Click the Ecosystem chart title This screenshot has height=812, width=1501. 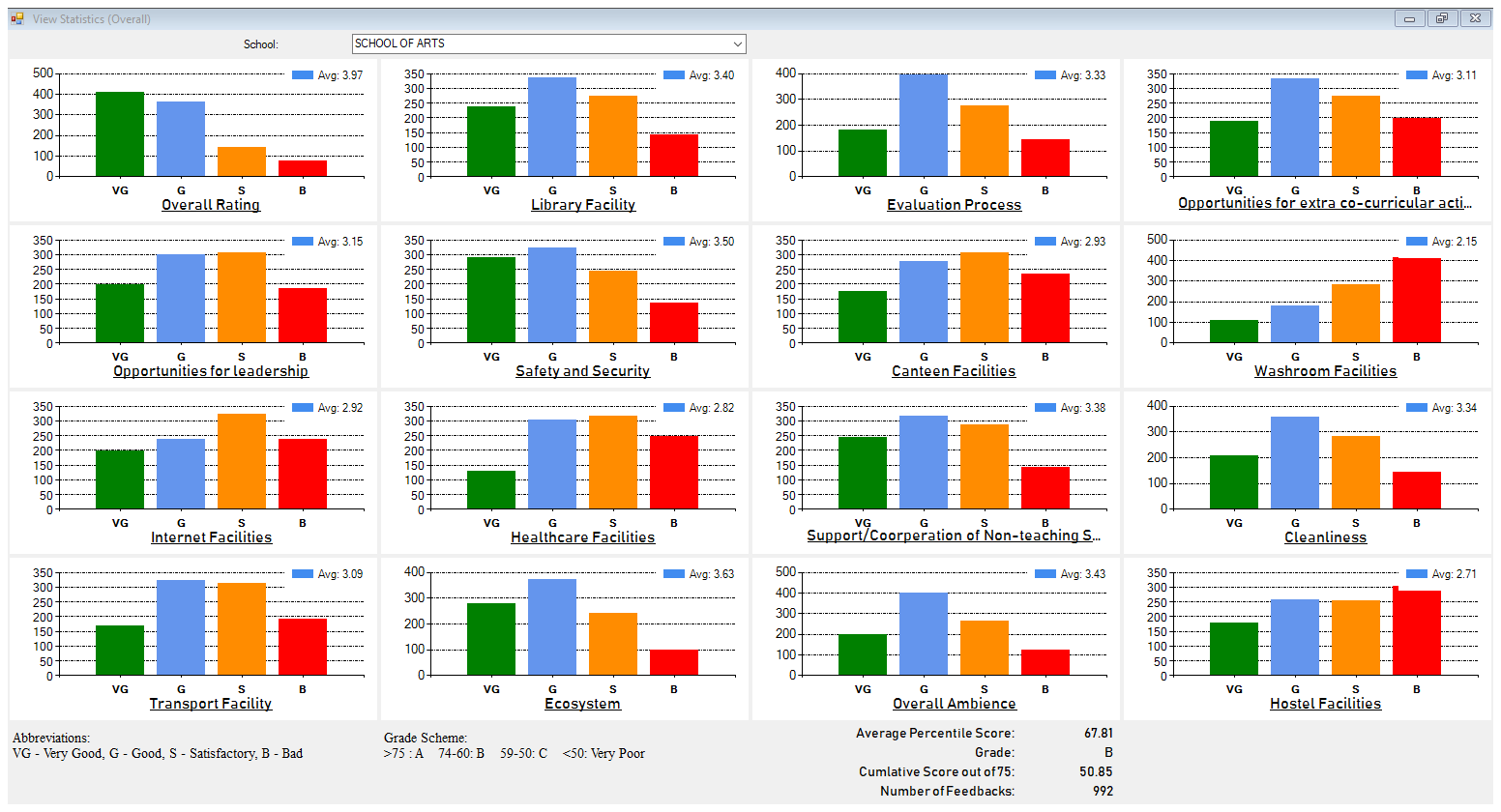(582, 704)
